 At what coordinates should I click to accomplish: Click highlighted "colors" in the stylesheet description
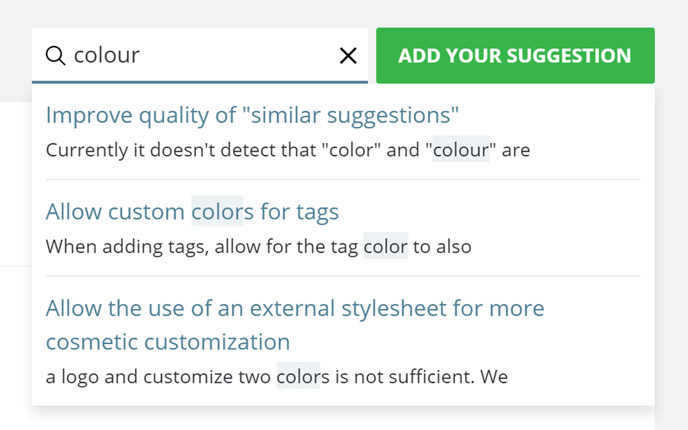click(297, 377)
